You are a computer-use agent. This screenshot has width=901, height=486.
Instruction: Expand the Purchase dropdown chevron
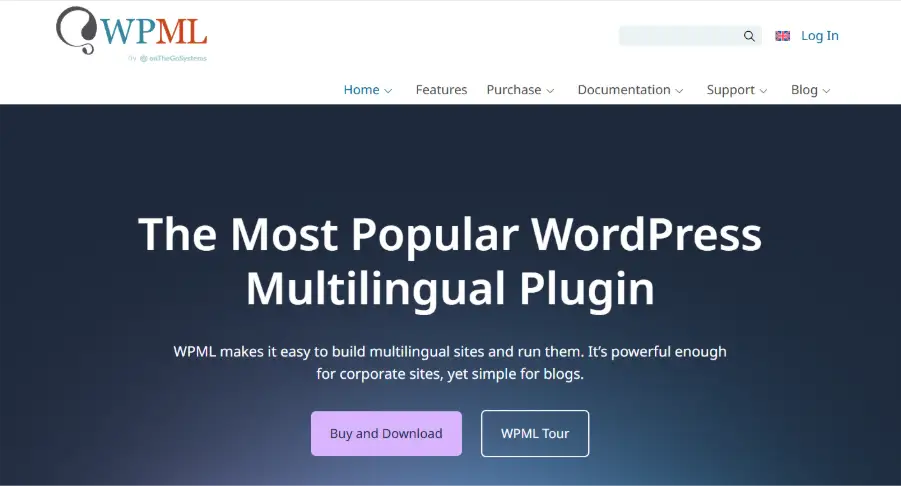pos(550,91)
